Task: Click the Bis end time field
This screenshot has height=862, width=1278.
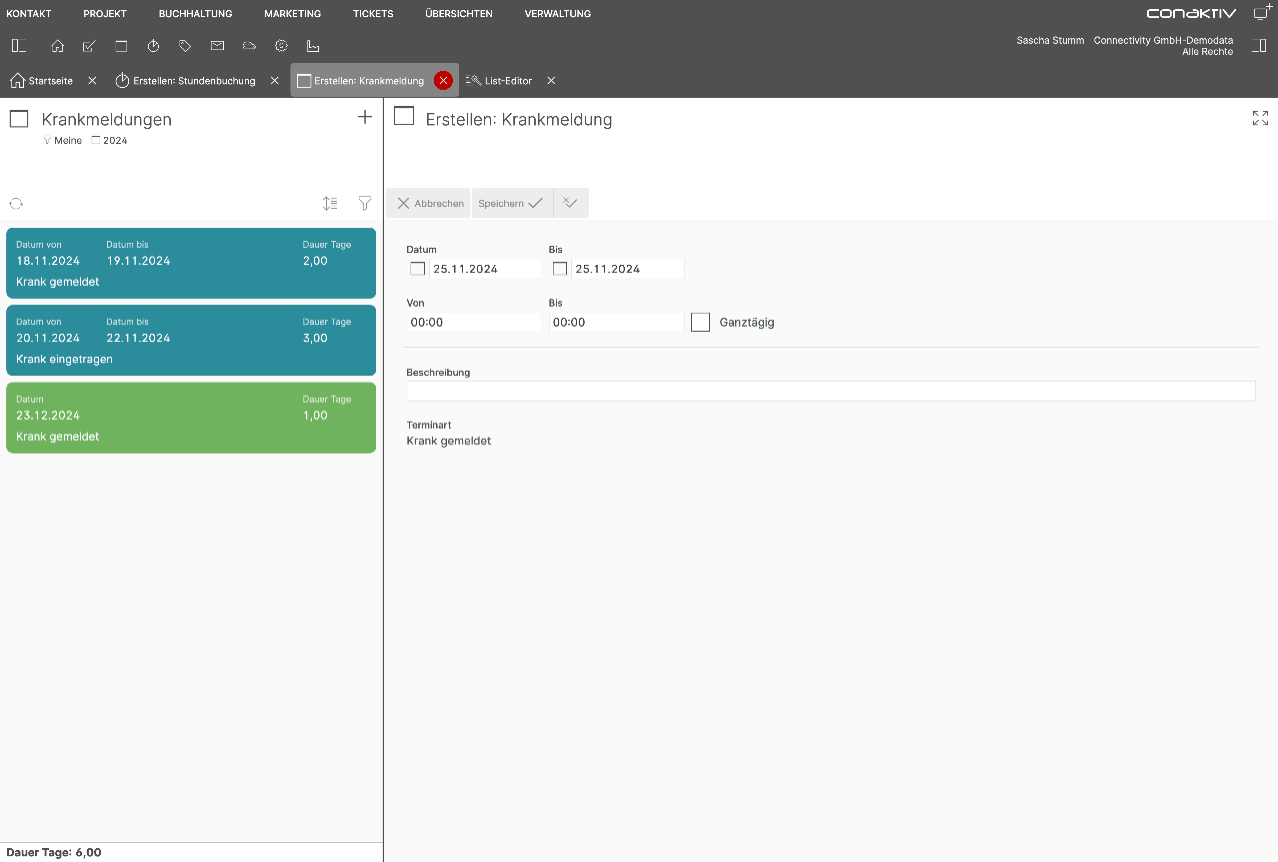Action: [616, 322]
